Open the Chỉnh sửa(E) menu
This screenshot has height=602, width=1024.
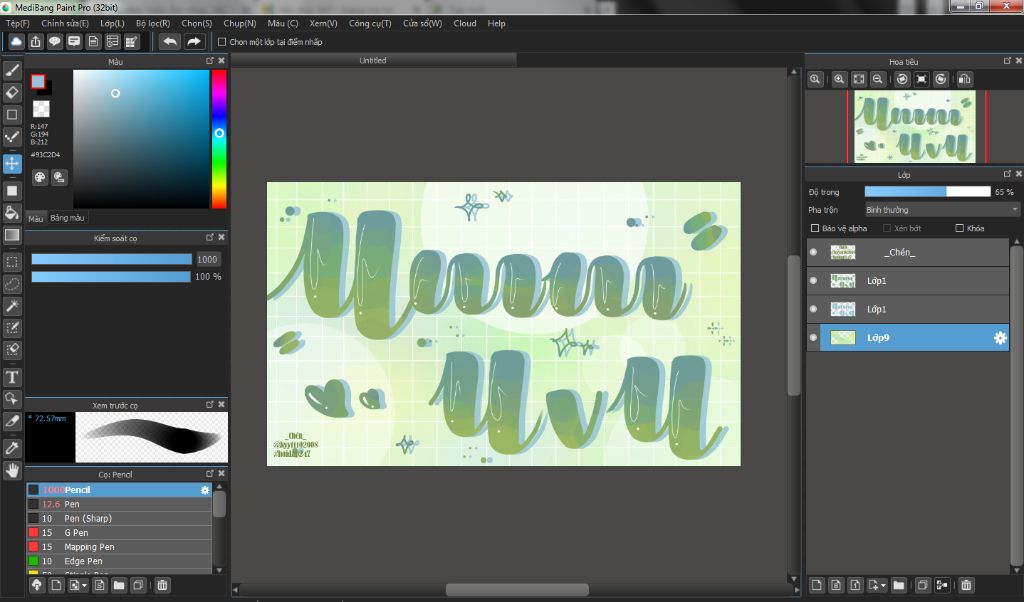(x=65, y=23)
